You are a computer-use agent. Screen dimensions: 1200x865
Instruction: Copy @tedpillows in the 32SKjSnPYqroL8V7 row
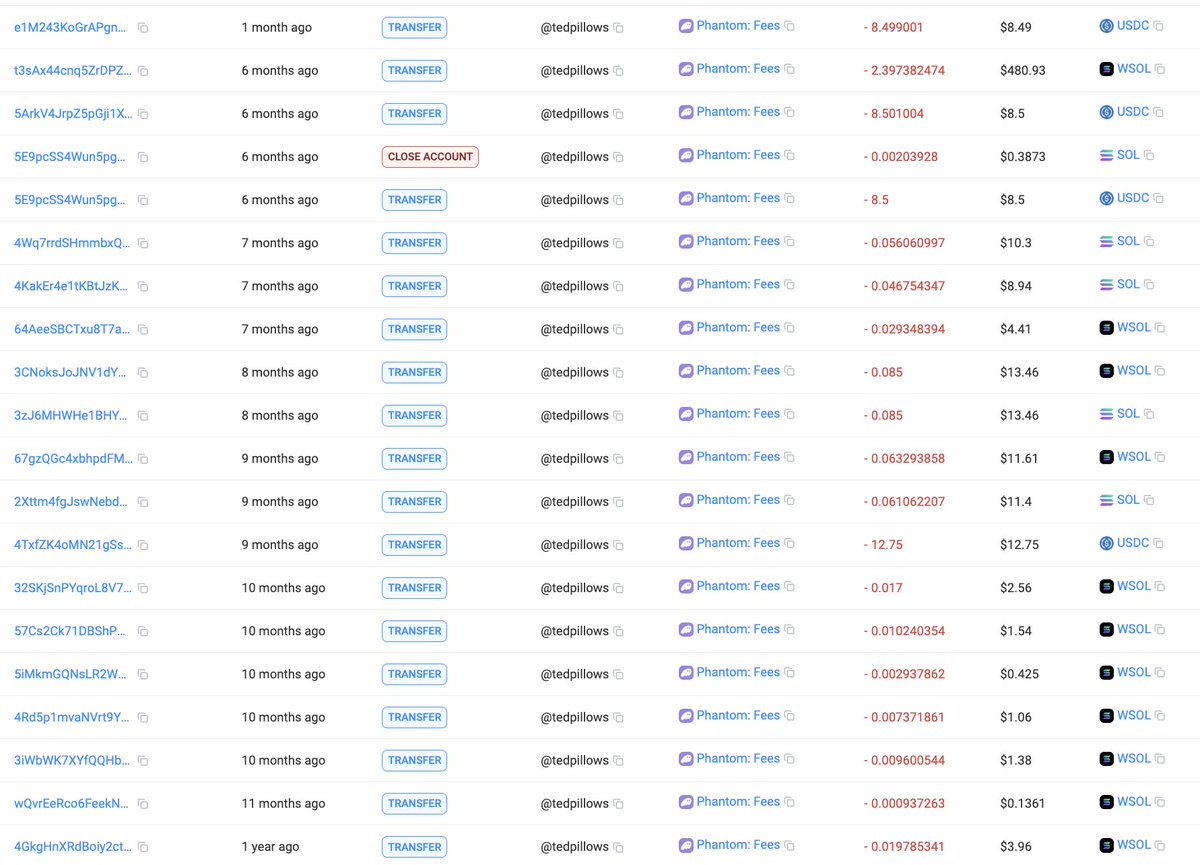pos(618,589)
